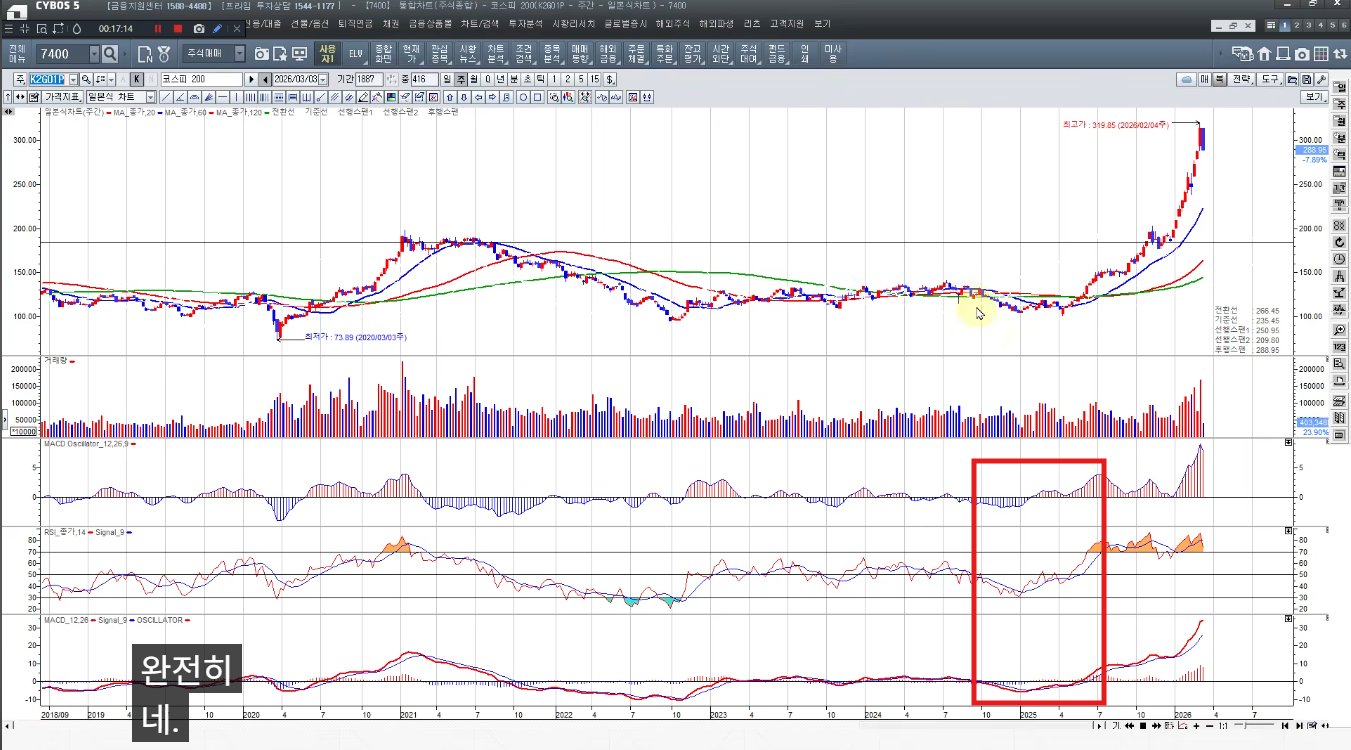Open the 시황리서치 menu
Viewport: 1351px width, 750px height.
click(x=574, y=23)
